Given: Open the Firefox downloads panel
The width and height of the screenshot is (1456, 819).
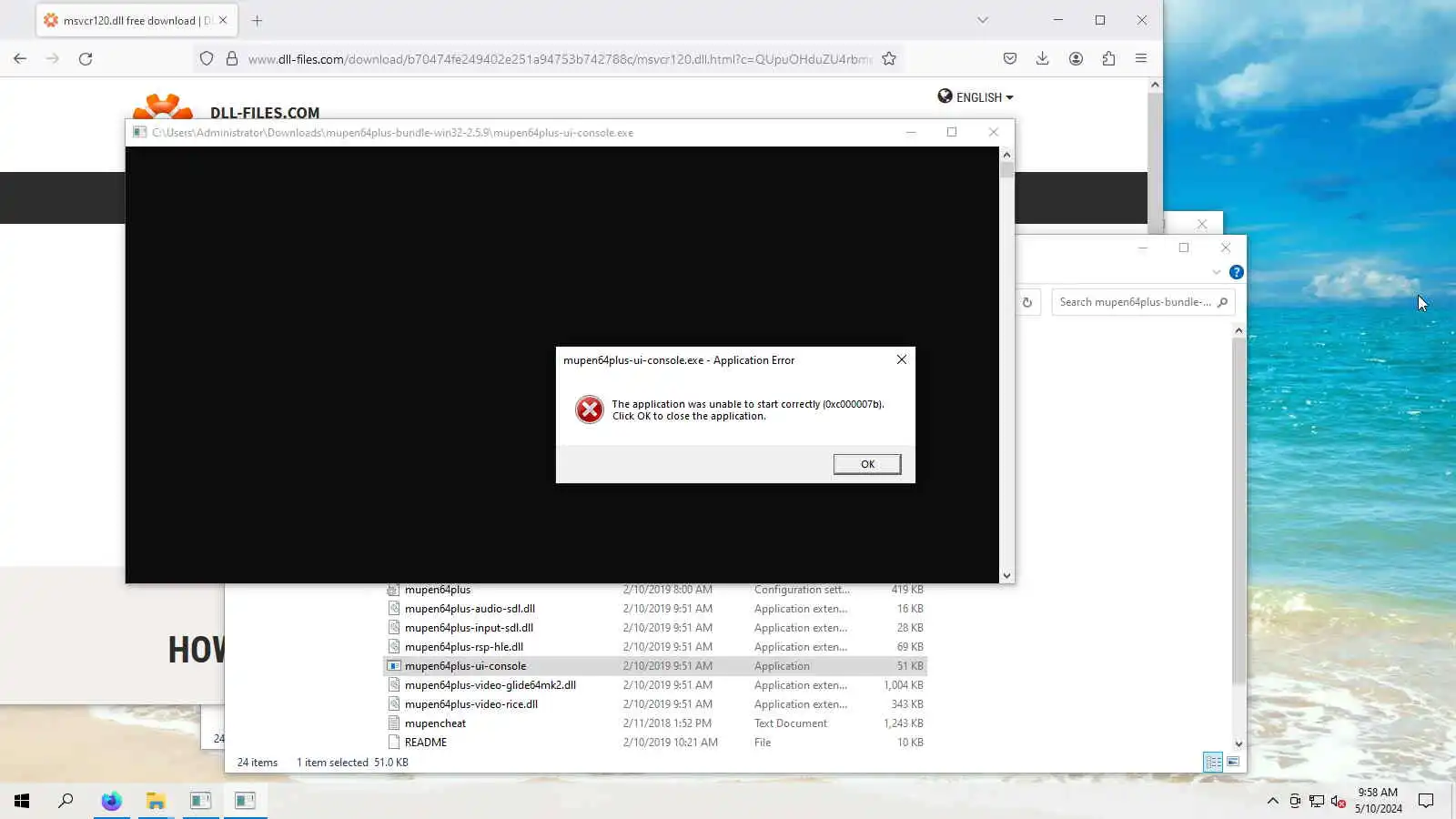Looking at the screenshot, I should point(1043,58).
